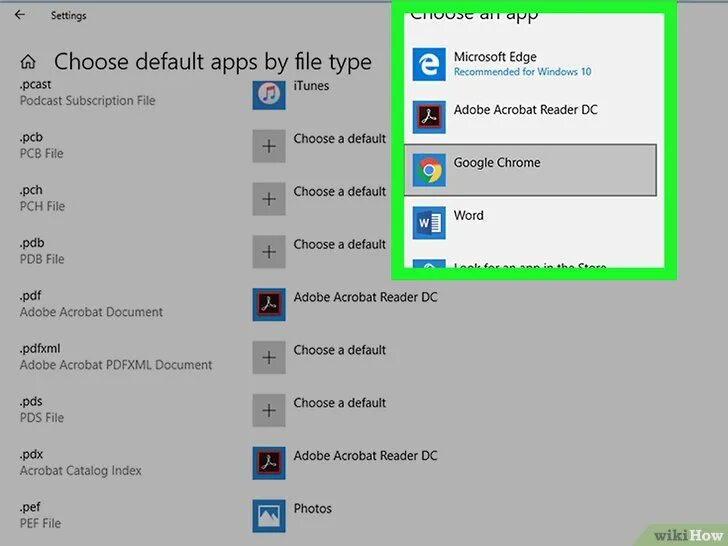The height and width of the screenshot is (546, 728).
Task: Click 'PDS File' description text
Action: [42, 418]
